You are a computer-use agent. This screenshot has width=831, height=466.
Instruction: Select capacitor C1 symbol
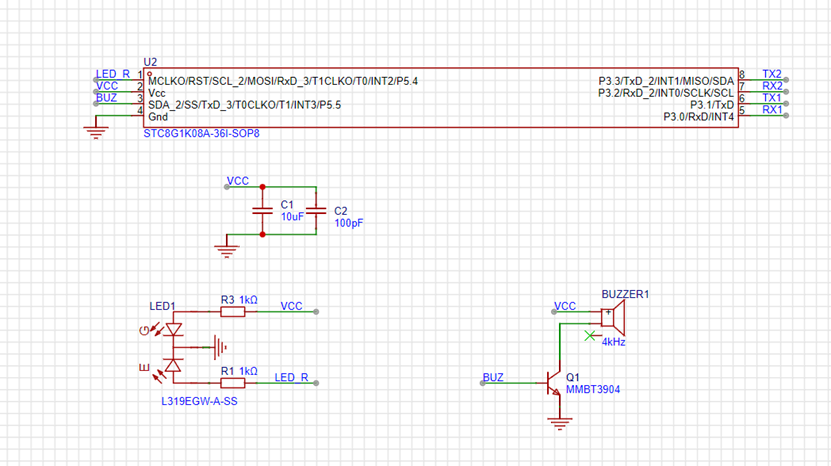tap(262, 211)
